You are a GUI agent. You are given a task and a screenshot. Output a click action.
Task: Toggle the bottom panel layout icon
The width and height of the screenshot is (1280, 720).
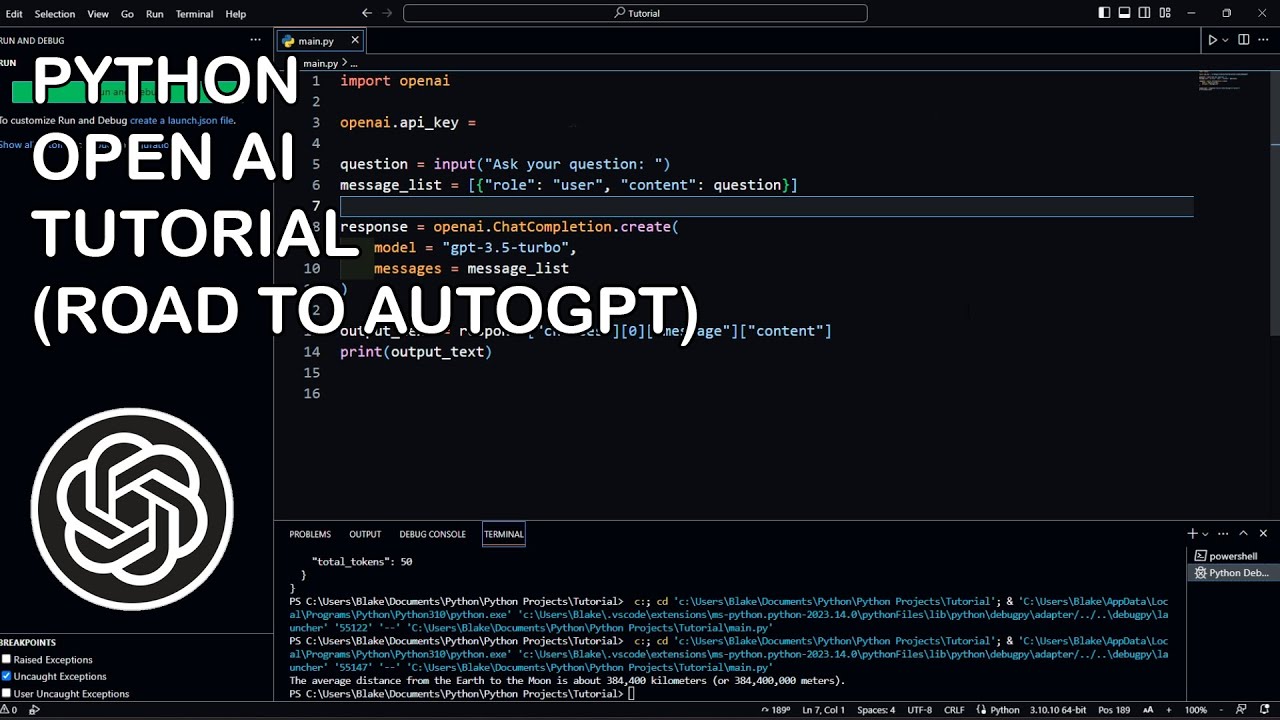[x=1124, y=13]
